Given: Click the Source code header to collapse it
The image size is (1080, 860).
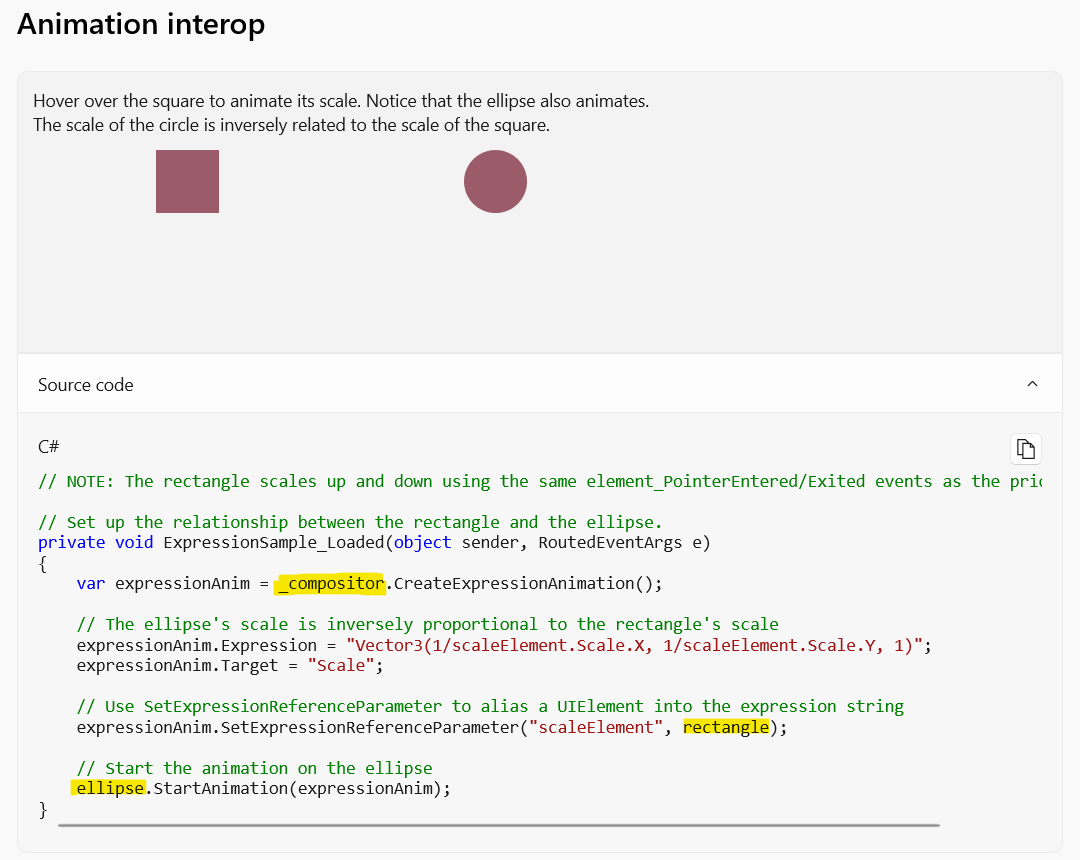Looking at the screenshot, I should click(85, 384).
